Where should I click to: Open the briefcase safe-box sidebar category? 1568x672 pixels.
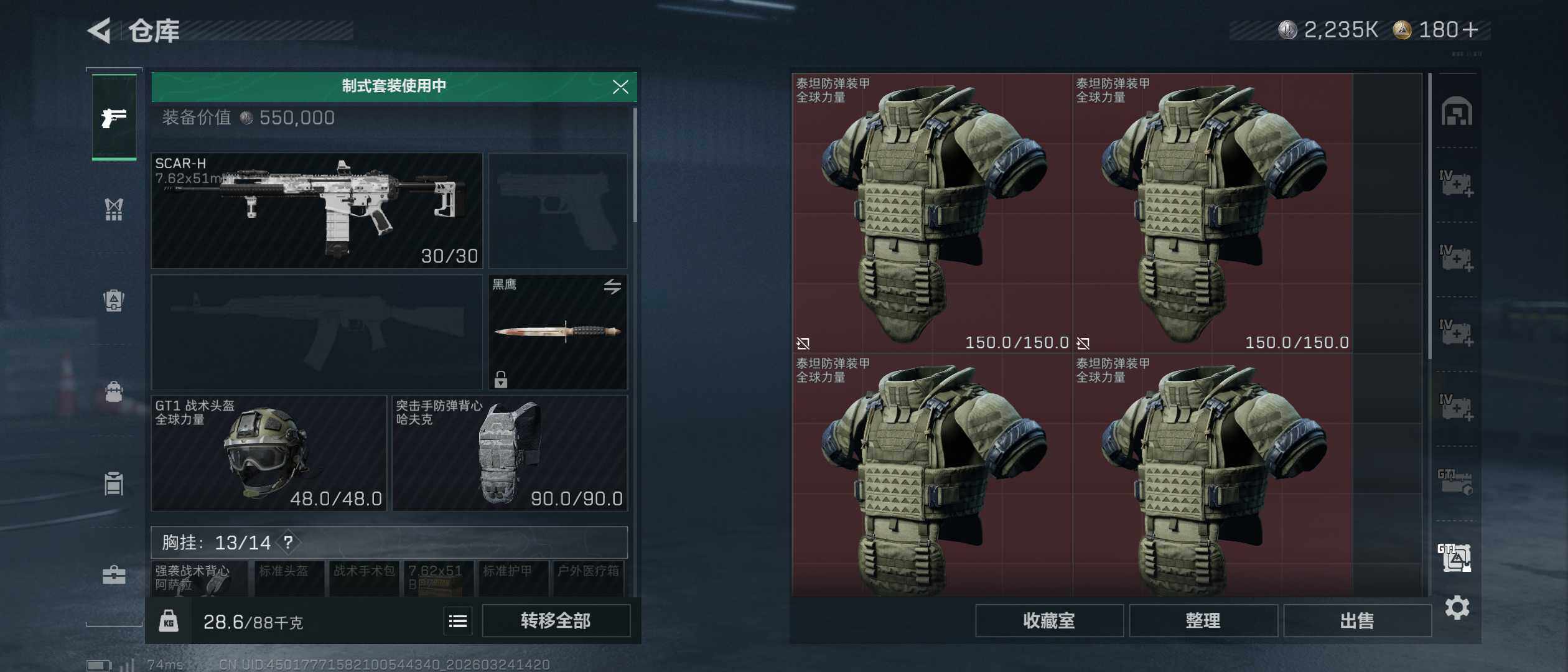point(114,574)
